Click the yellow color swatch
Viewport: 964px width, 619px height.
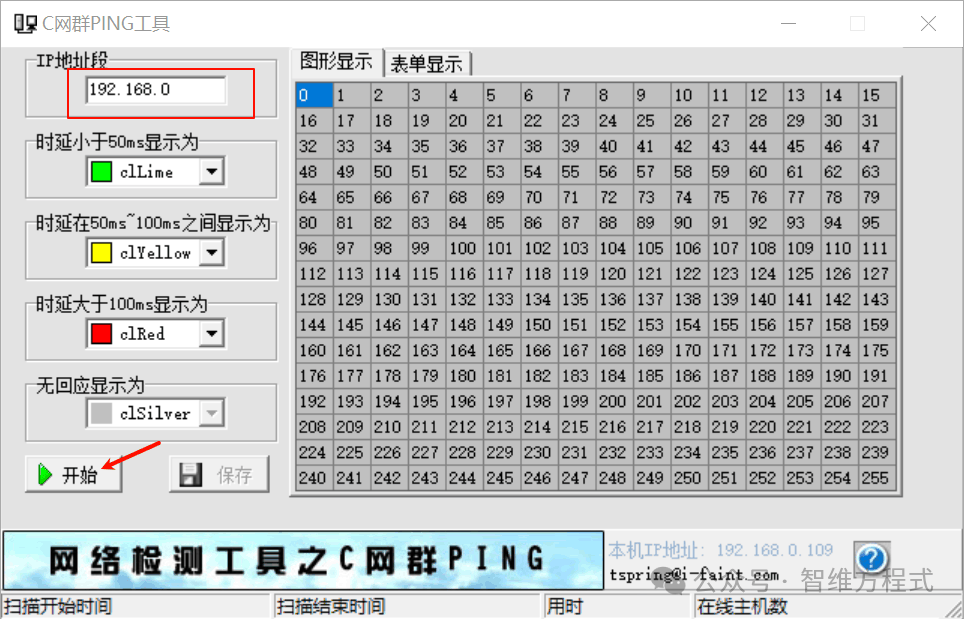(101, 253)
